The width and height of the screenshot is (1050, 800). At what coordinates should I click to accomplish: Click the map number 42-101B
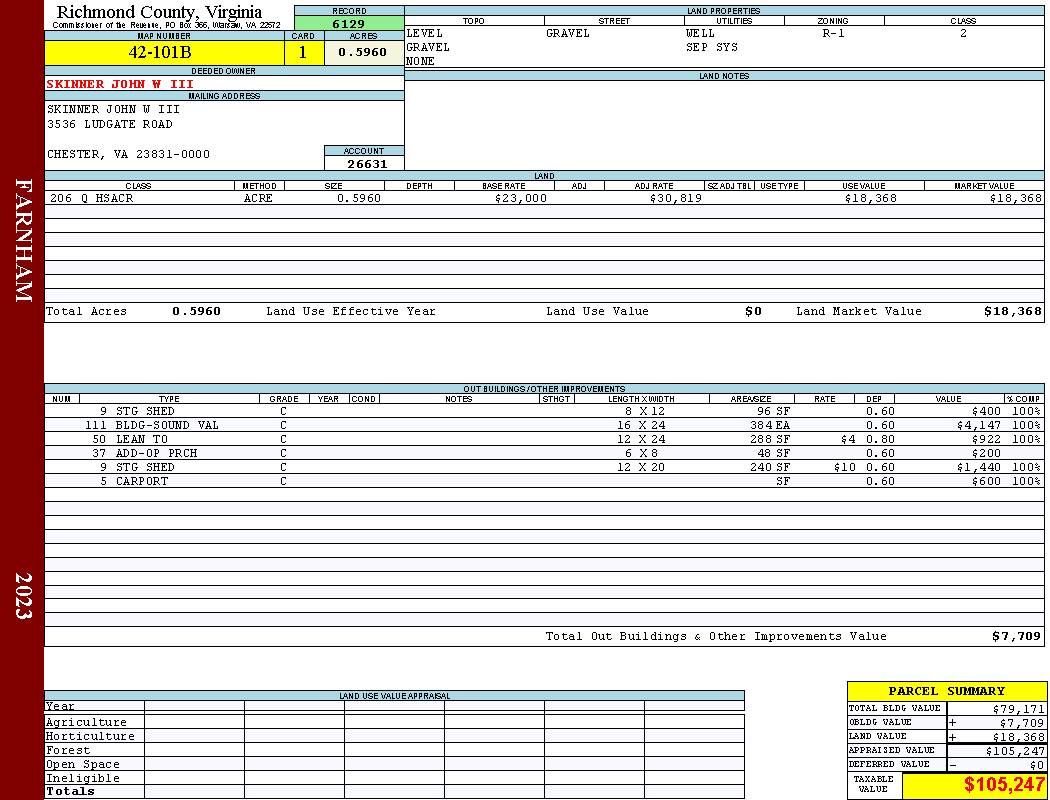coord(159,53)
